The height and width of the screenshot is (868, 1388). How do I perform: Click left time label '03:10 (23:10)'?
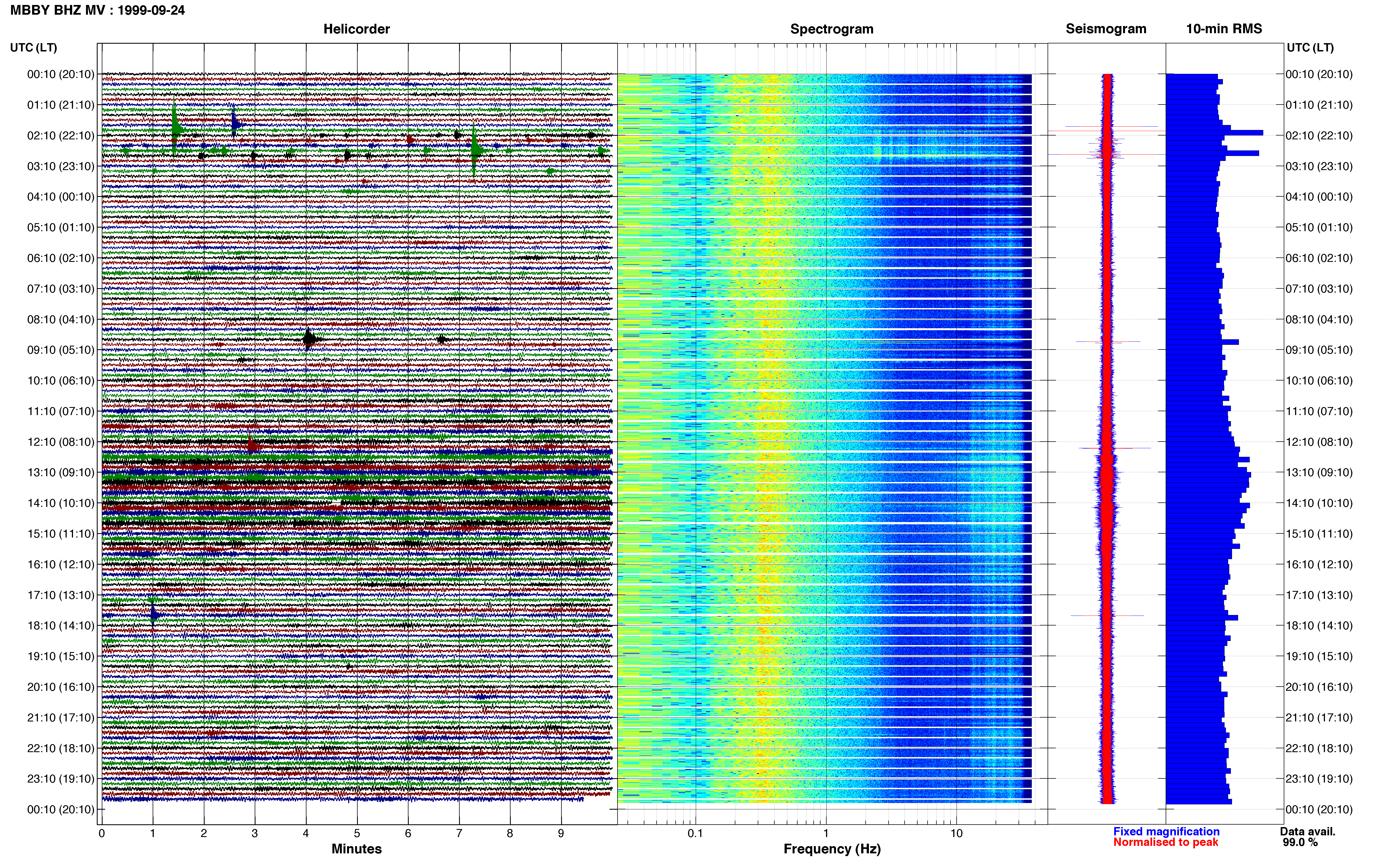(61, 166)
